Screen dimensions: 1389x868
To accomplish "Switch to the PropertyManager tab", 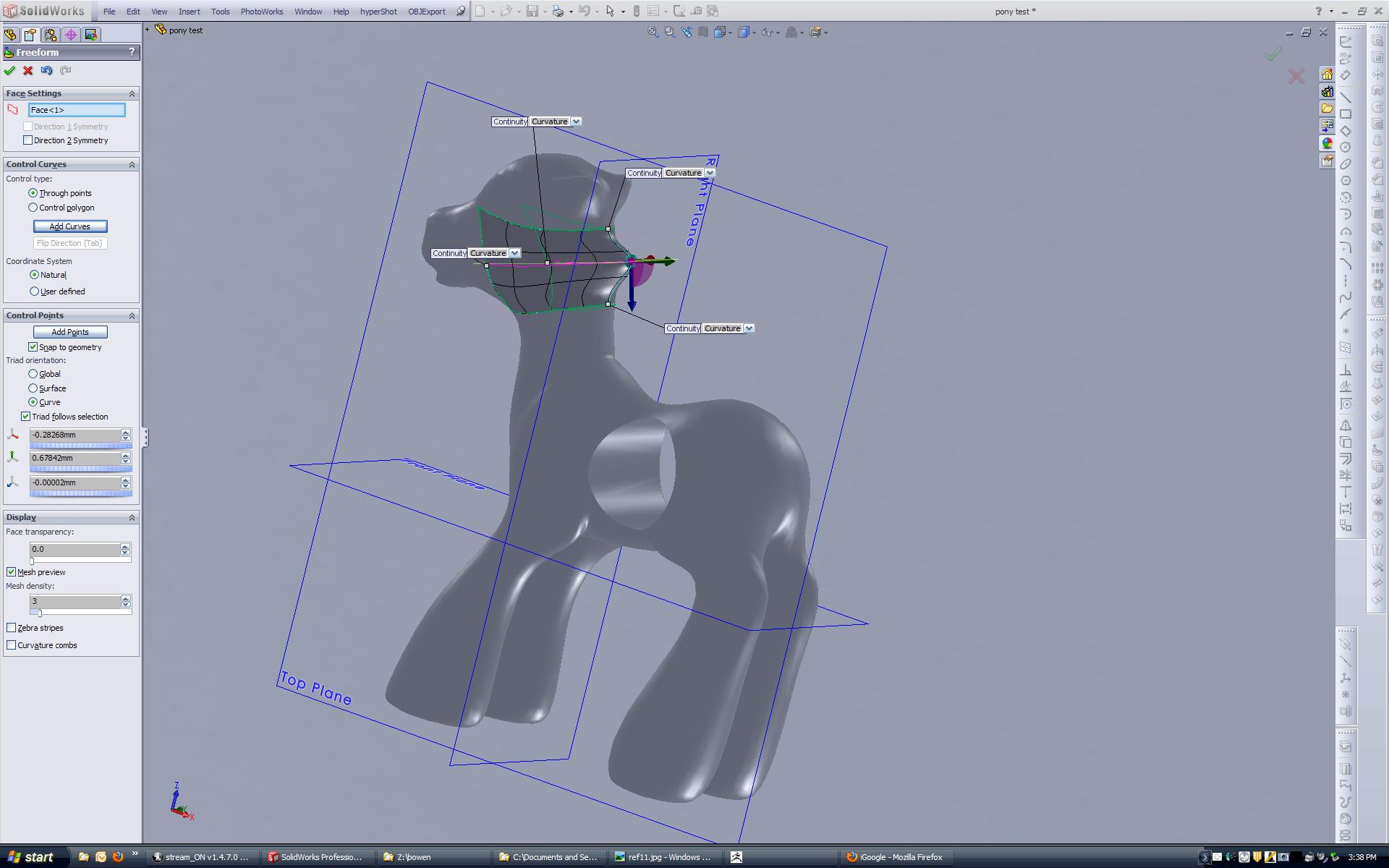I will point(30,35).
